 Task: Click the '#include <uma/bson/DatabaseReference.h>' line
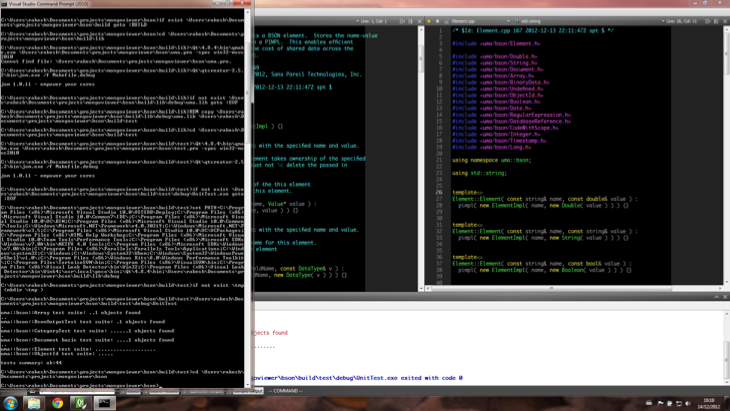click(x=511, y=121)
